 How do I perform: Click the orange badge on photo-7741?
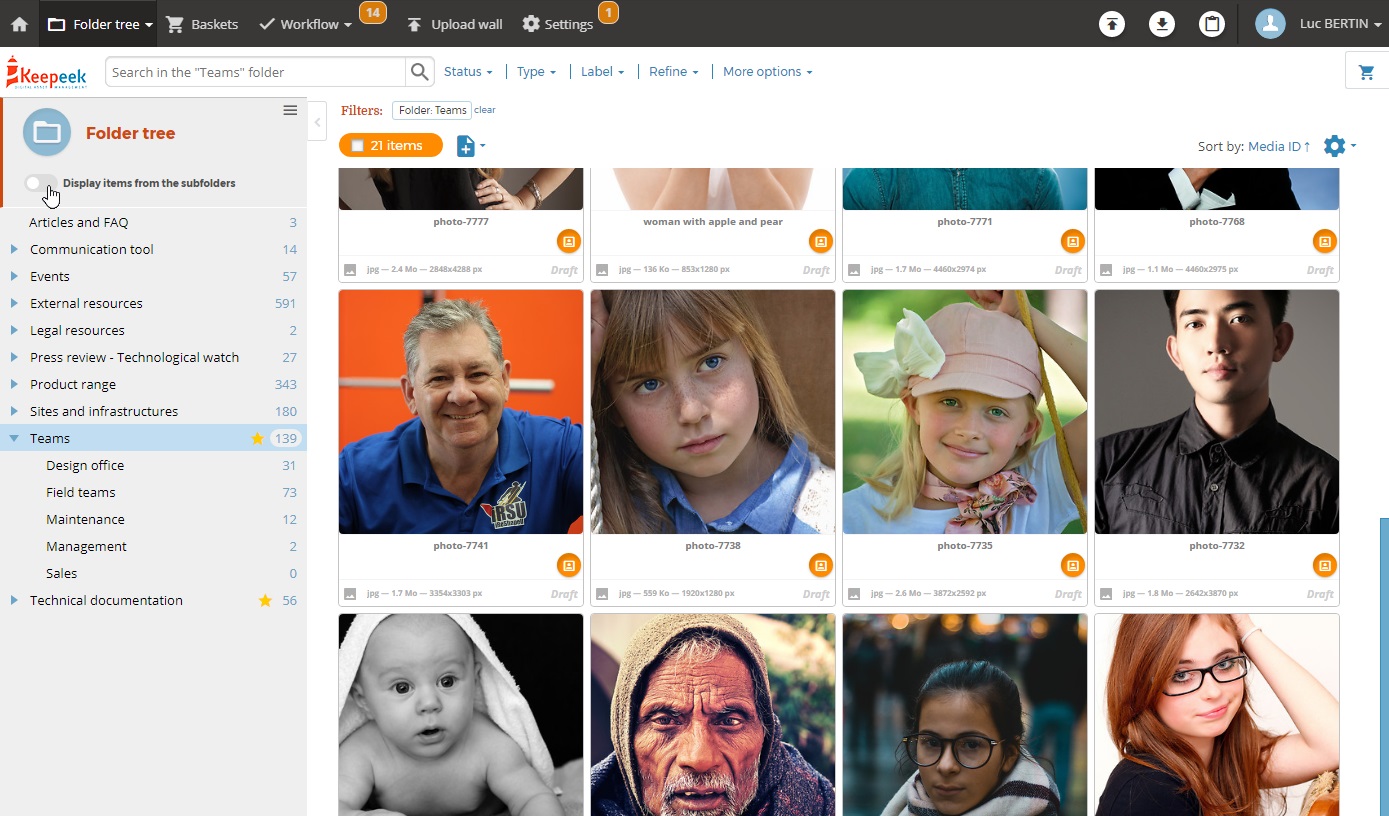tap(568, 565)
